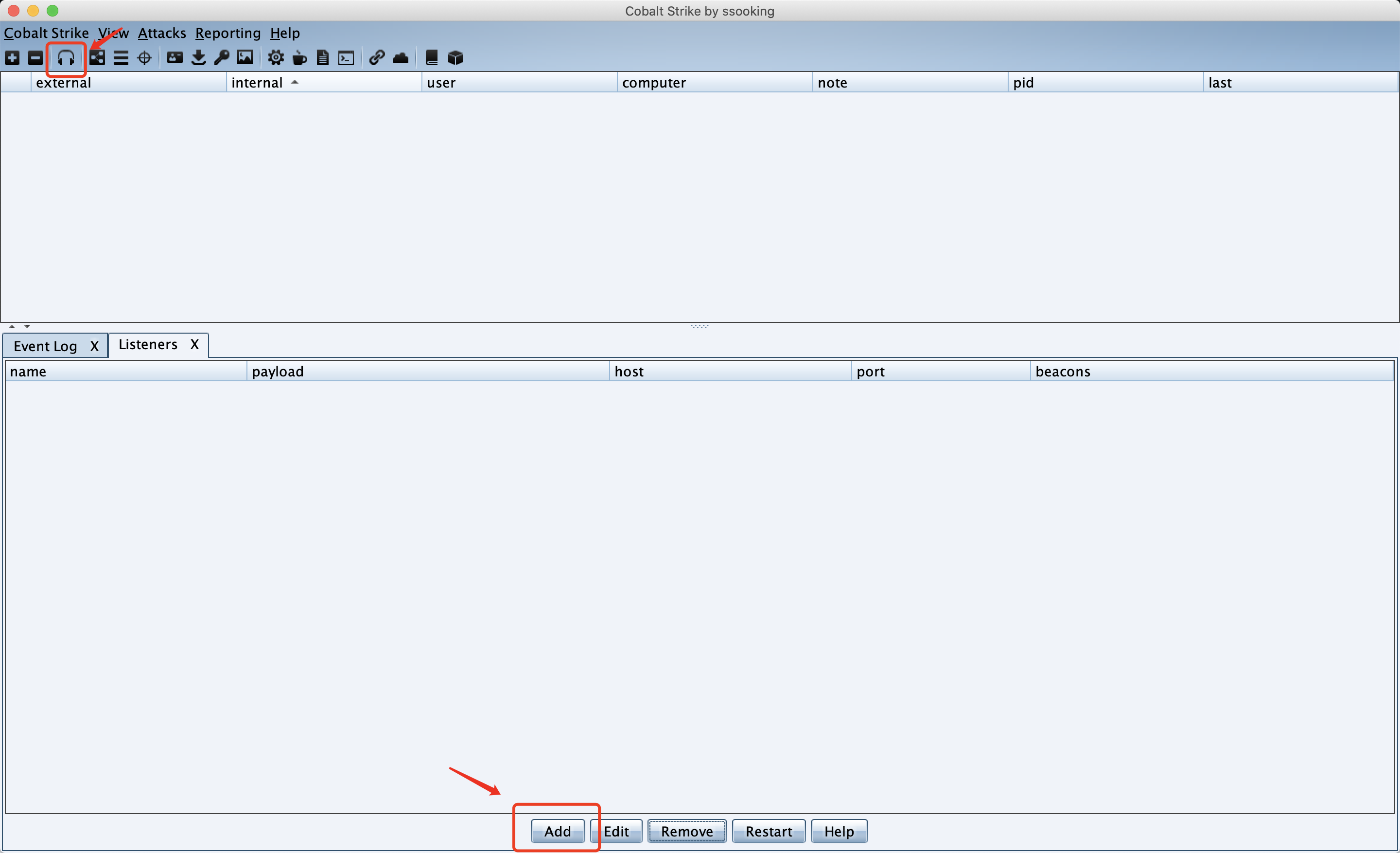Image resolution: width=1400 pixels, height=853 pixels.
Task: Open the Attacks menu
Action: pos(162,33)
